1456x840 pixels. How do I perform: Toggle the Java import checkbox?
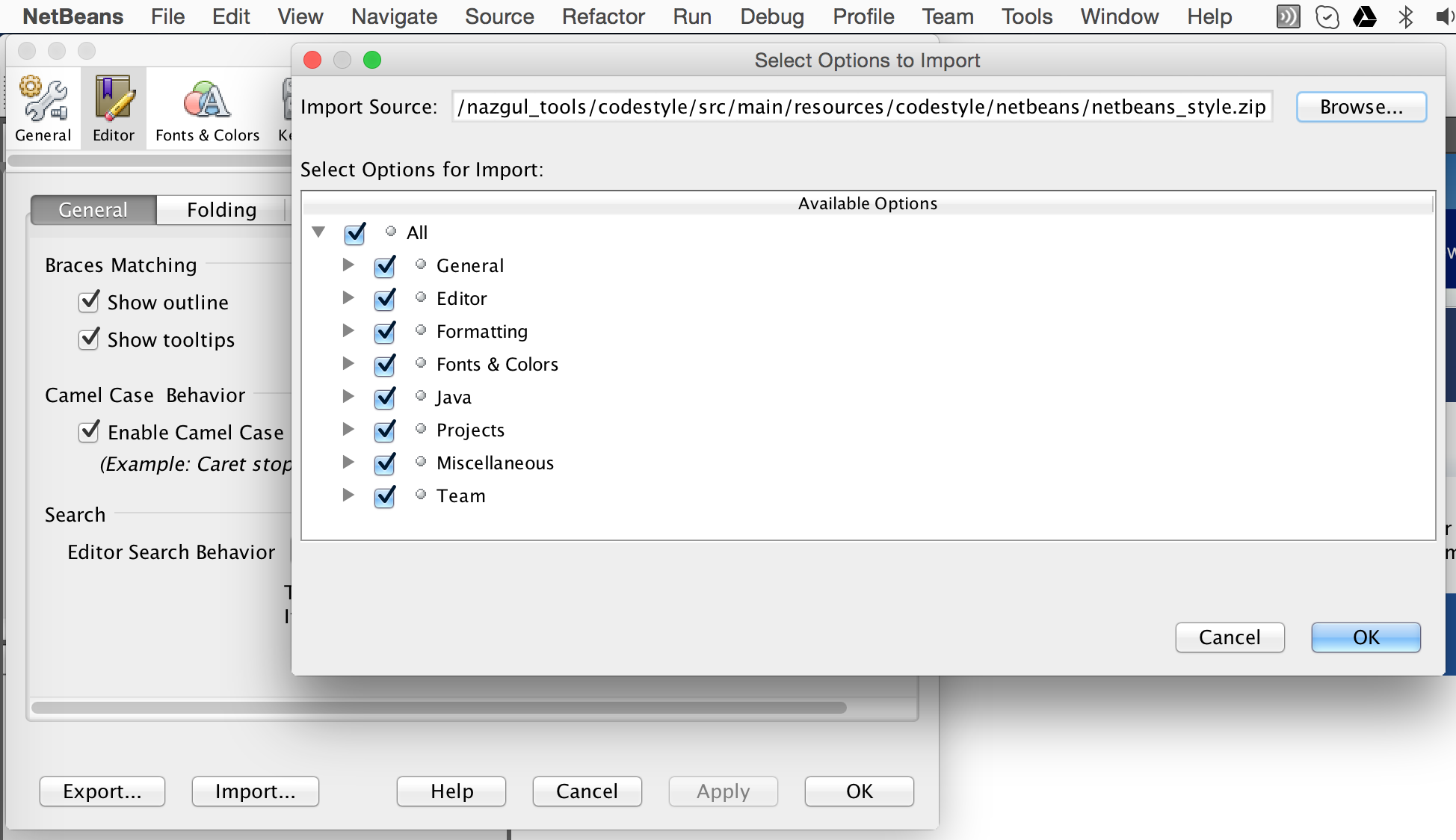click(385, 398)
